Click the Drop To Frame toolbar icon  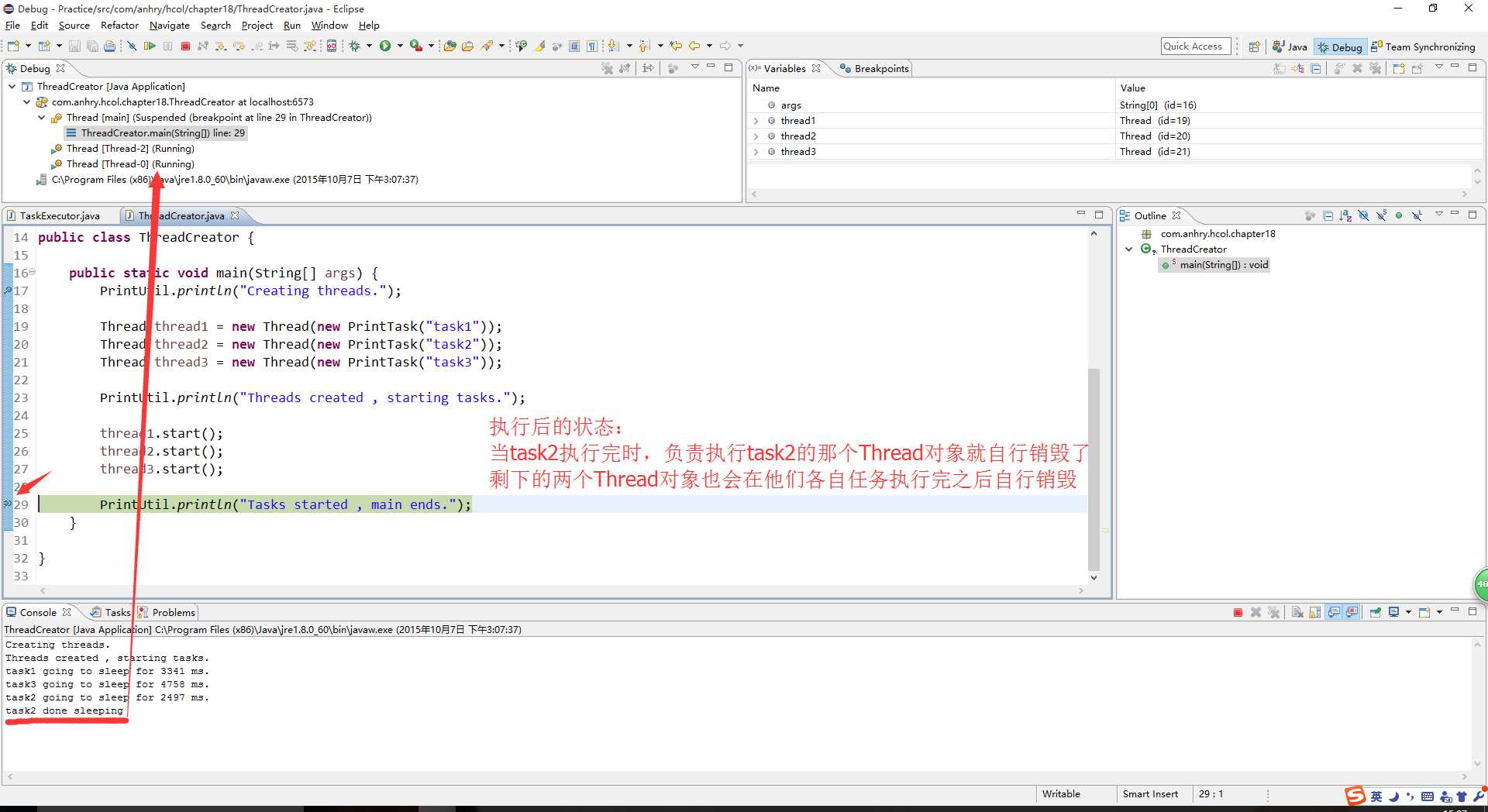click(x=292, y=46)
